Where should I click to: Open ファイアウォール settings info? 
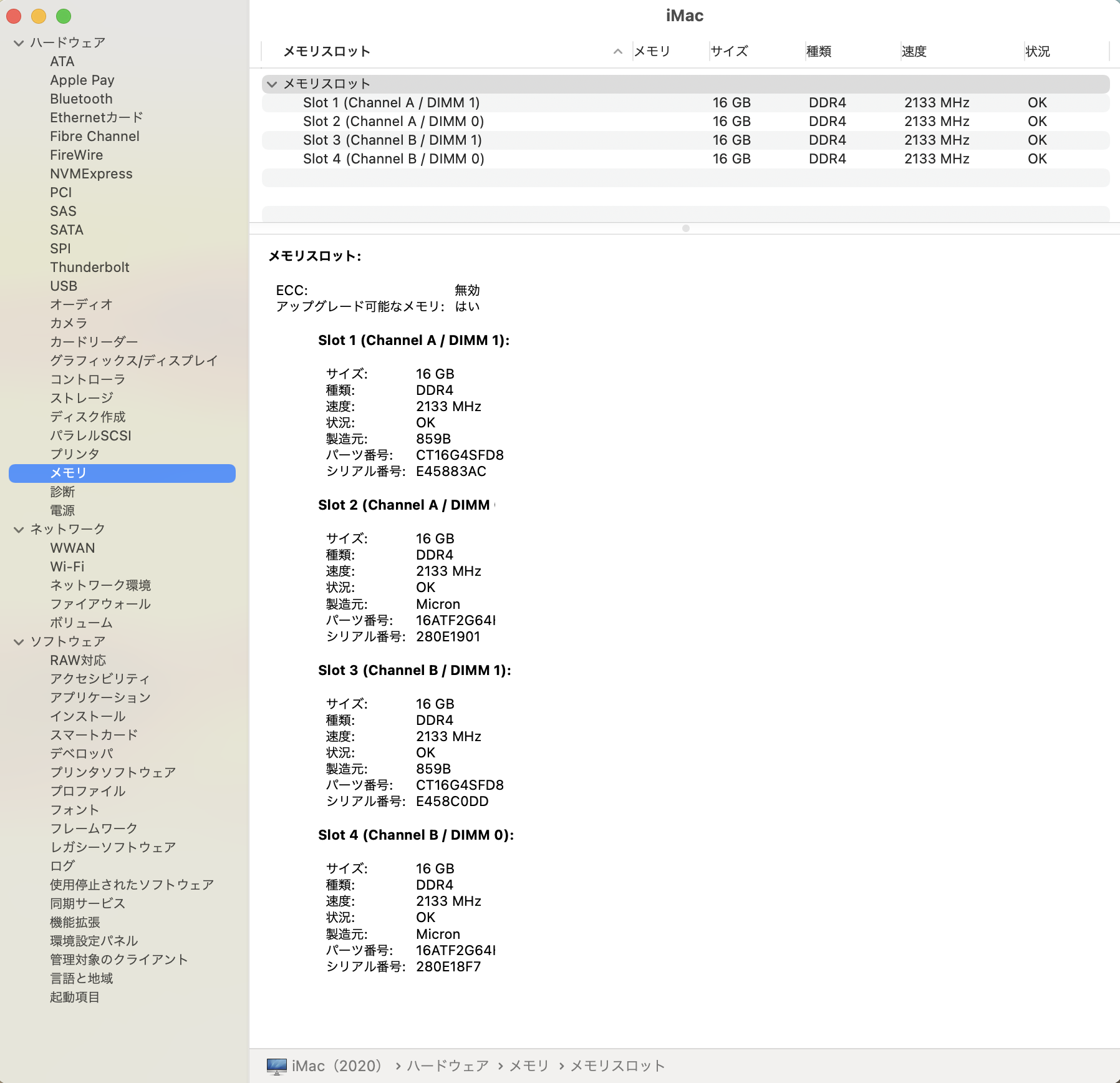coord(100,604)
